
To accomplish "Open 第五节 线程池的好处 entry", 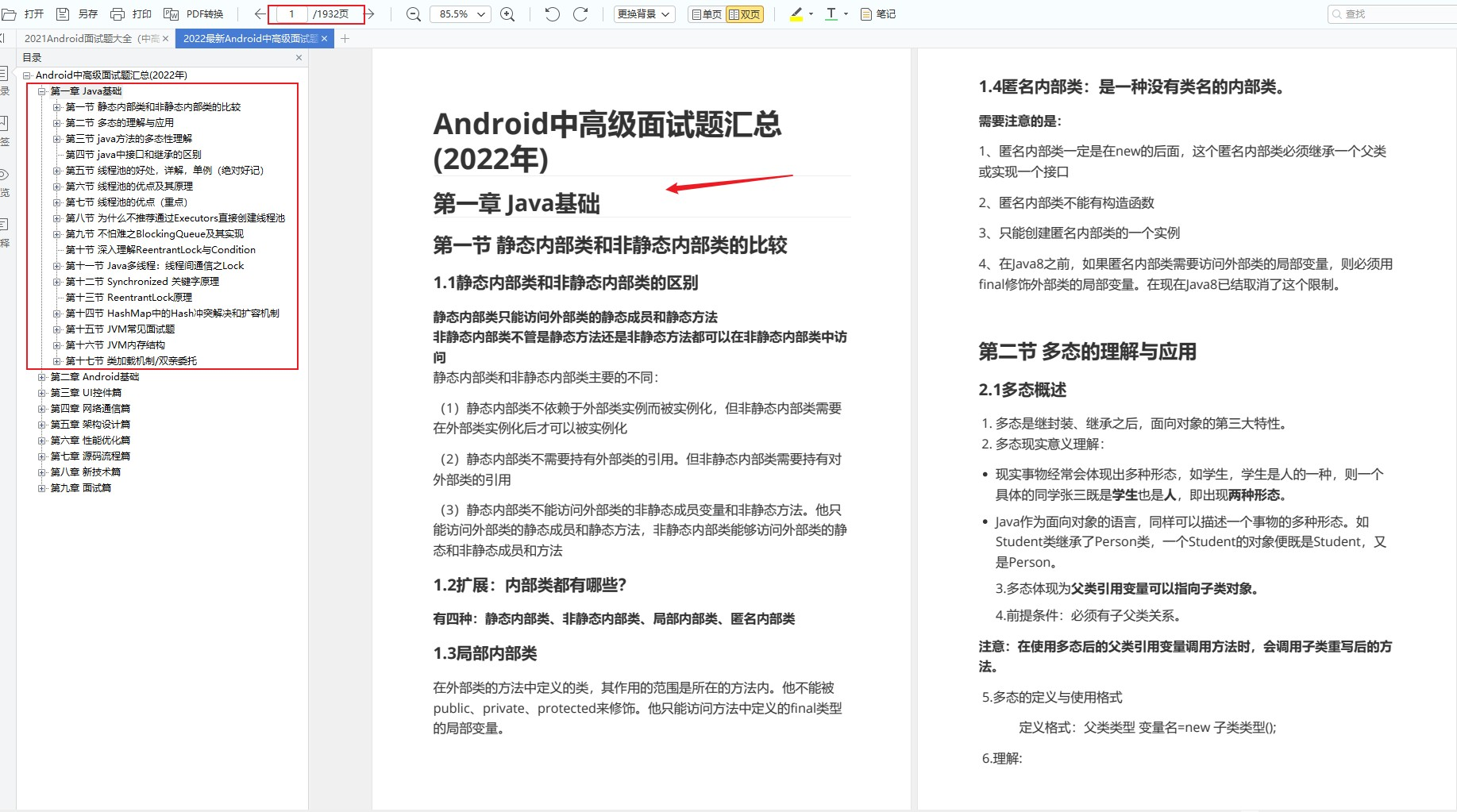I will coord(164,171).
